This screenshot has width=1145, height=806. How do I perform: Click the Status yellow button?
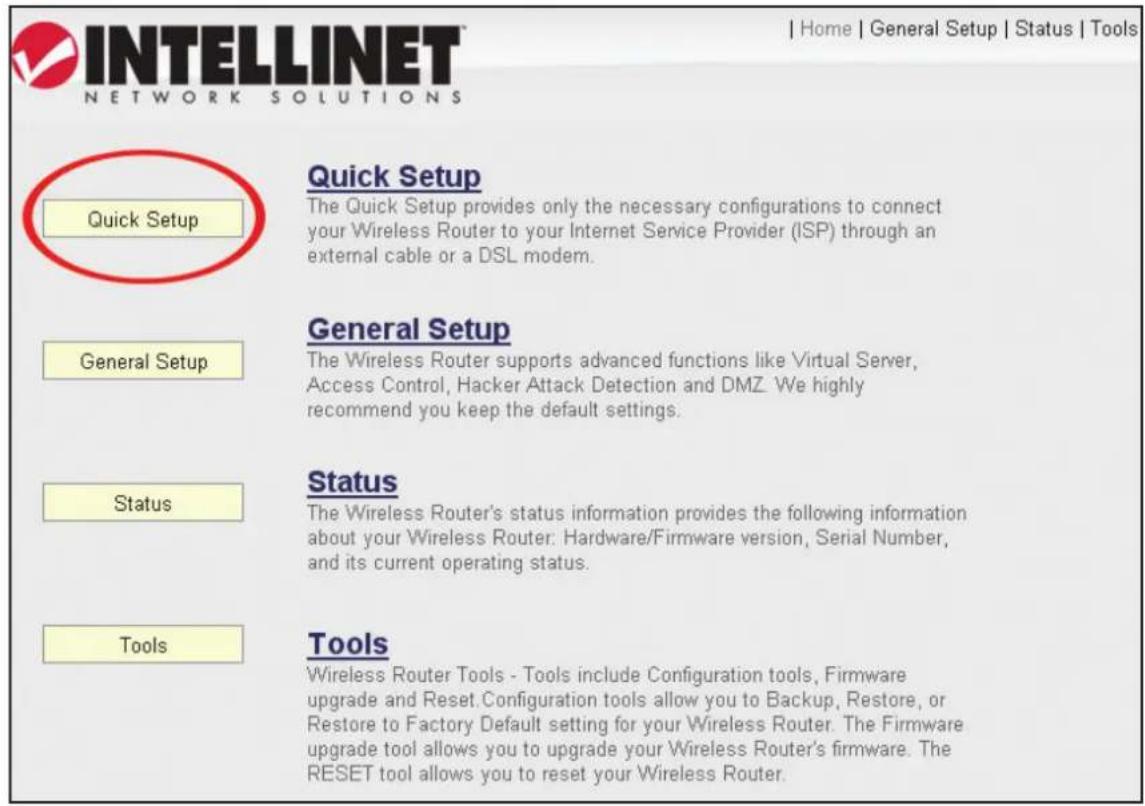143,502
